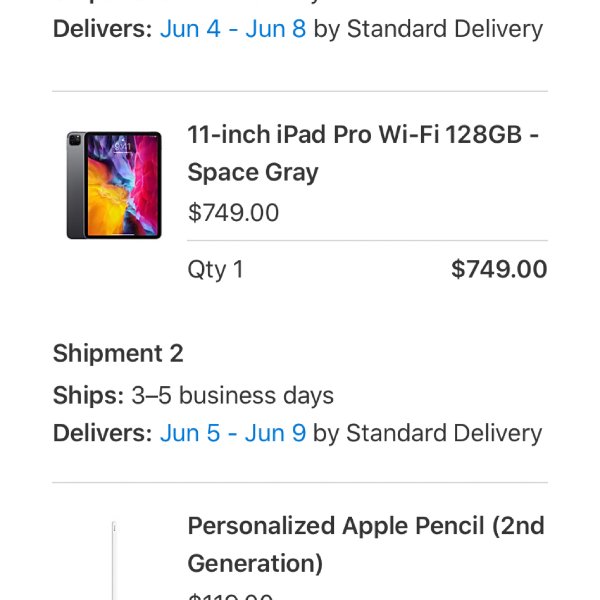Tap the Ships label in Shipment 2
Screen dimensions: 600x600
[x=88, y=395]
